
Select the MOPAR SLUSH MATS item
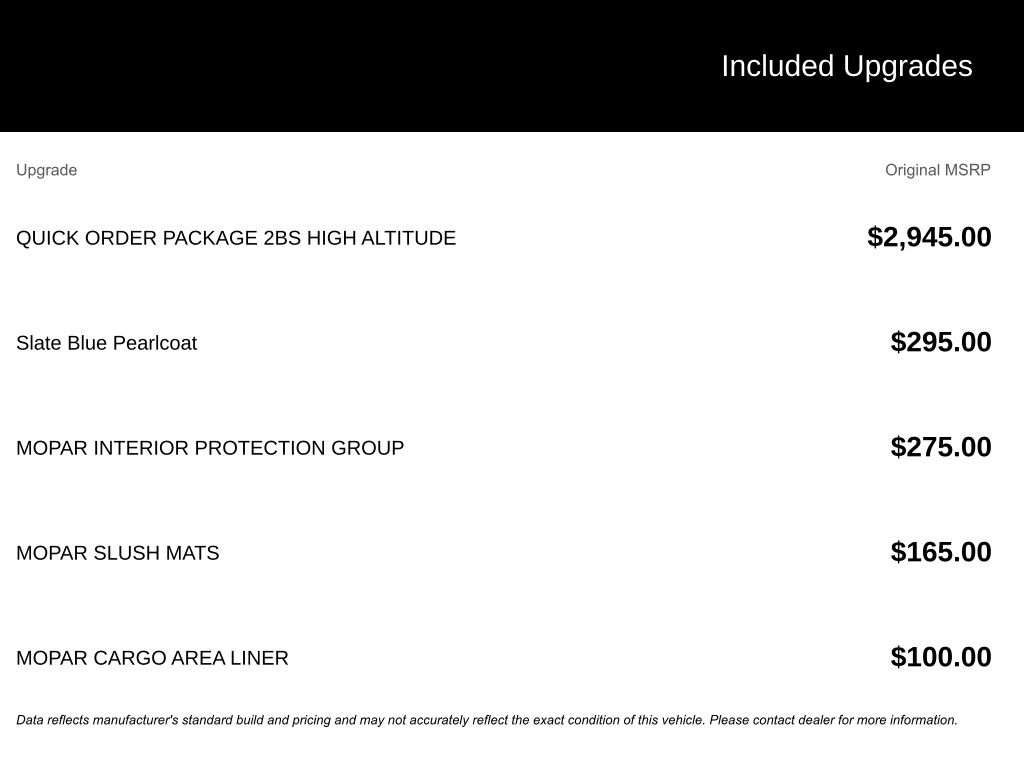(118, 553)
